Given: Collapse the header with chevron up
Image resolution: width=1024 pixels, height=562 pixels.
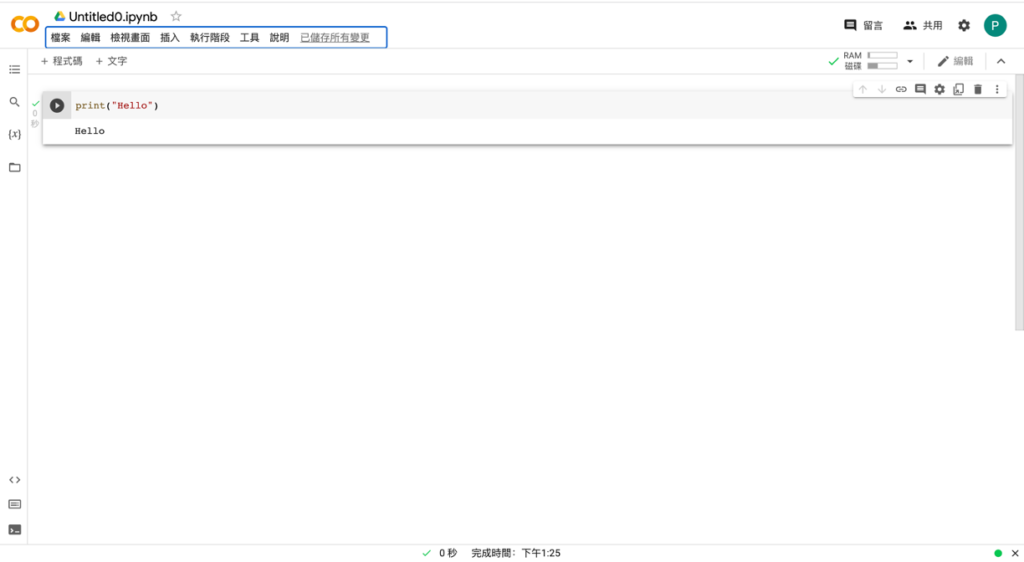Looking at the screenshot, I should point(1001,61).
